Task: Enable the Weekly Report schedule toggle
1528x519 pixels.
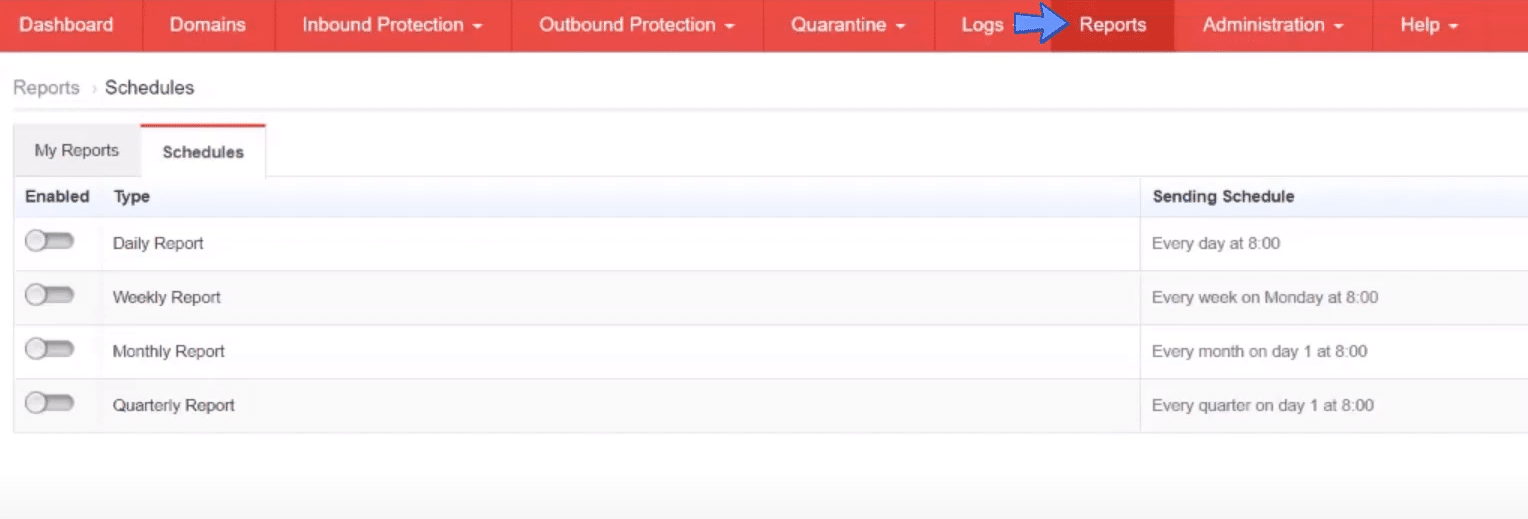Action: [50, 295]
